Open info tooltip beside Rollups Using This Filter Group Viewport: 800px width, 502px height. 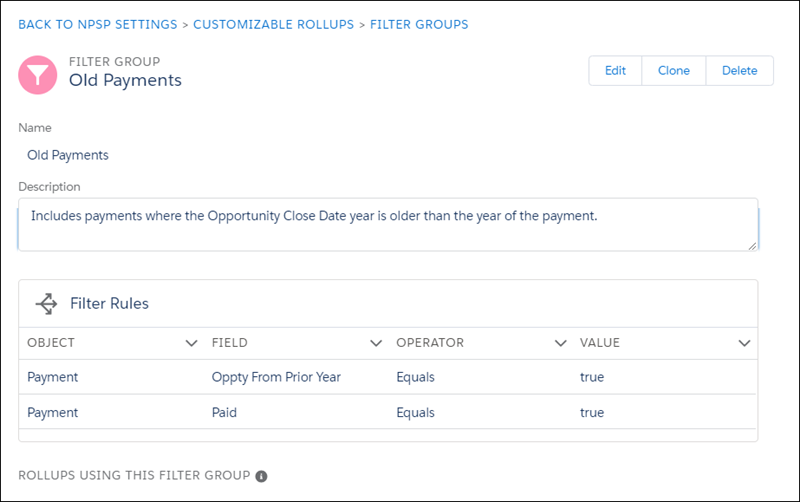pyautogui.click(x=261, y=476)
